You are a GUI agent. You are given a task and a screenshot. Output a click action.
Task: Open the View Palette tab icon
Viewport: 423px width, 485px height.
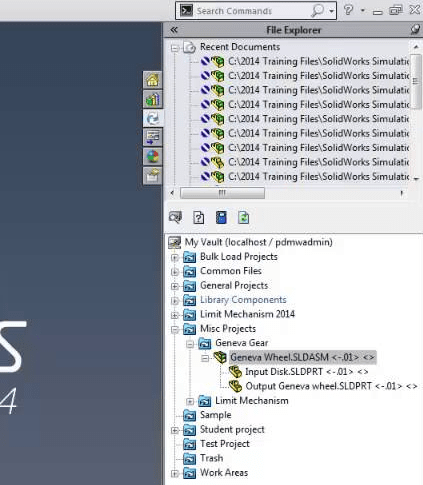coord(153,137)
